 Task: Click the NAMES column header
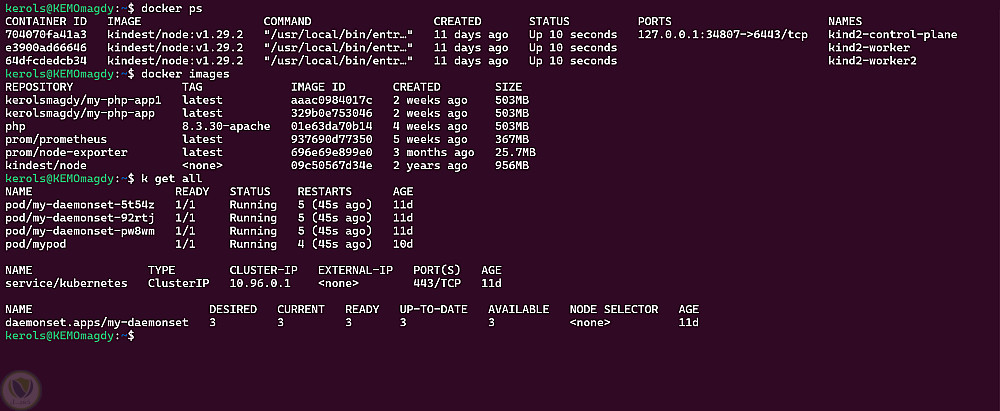point(844,22)
